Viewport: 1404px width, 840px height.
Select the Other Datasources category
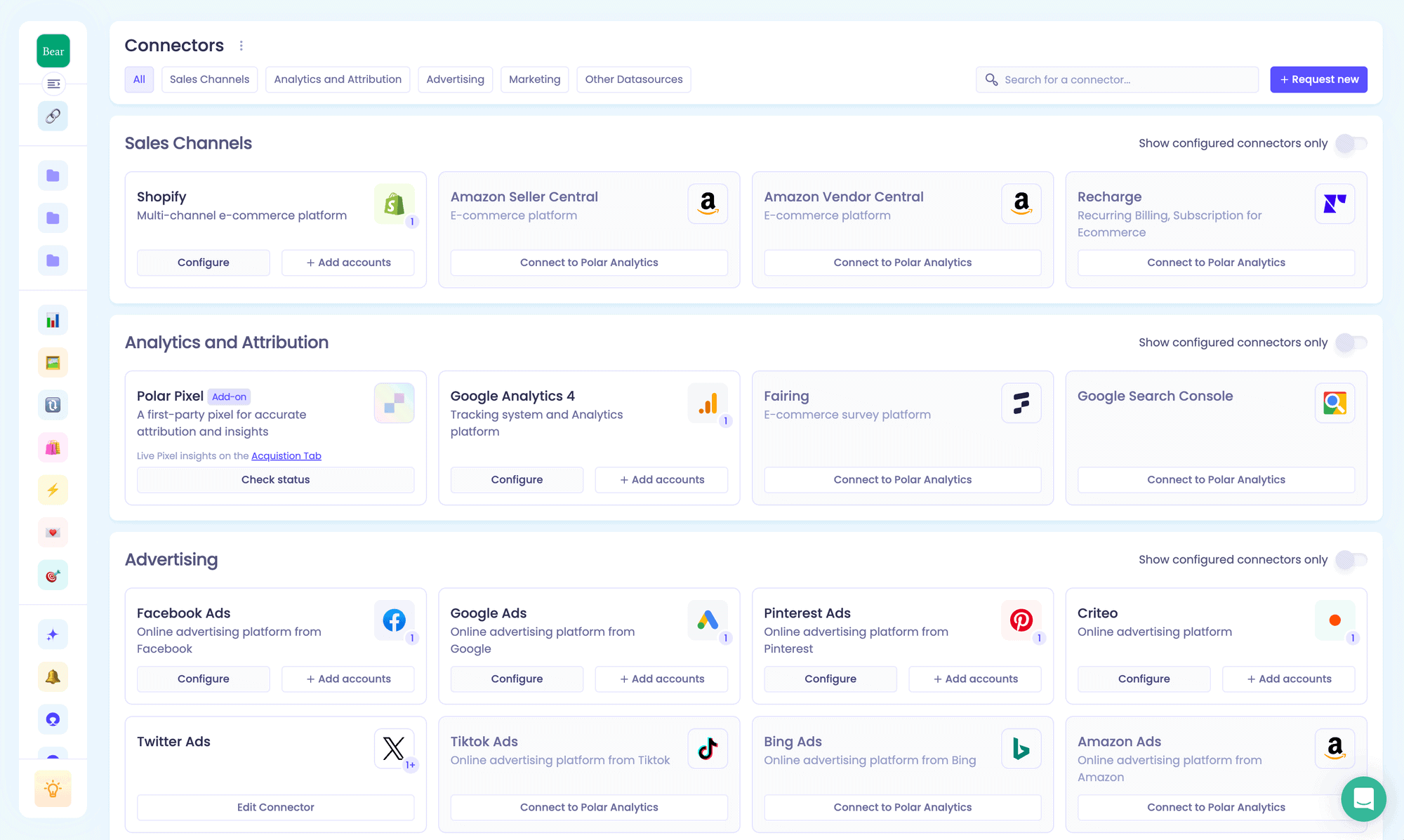tap(633, 79)
